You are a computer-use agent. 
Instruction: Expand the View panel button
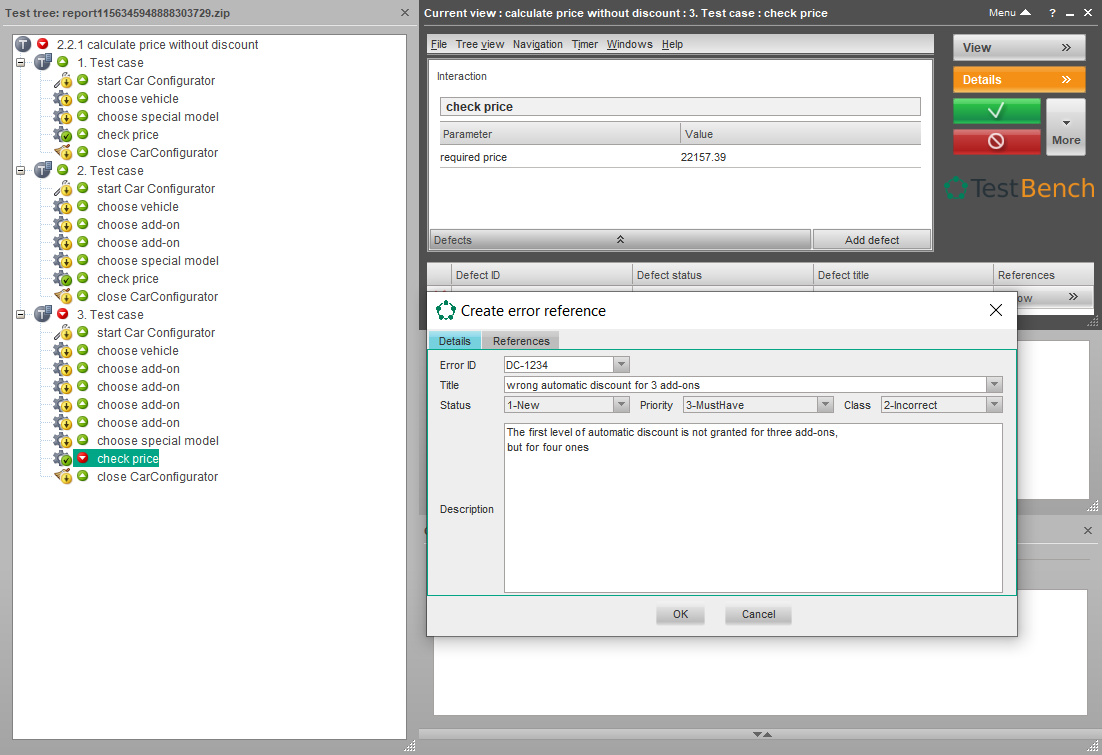tap(1018, 48)
